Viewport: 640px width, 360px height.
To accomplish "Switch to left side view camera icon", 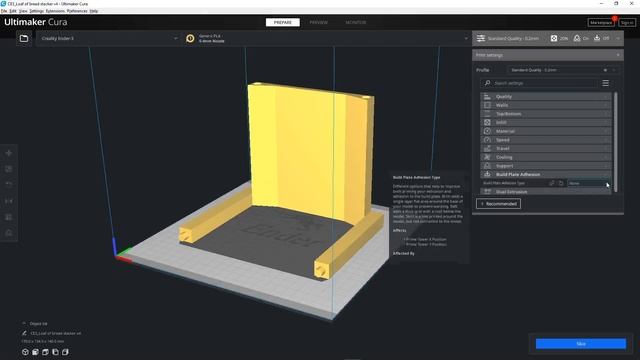I will (x=55, y=352).
